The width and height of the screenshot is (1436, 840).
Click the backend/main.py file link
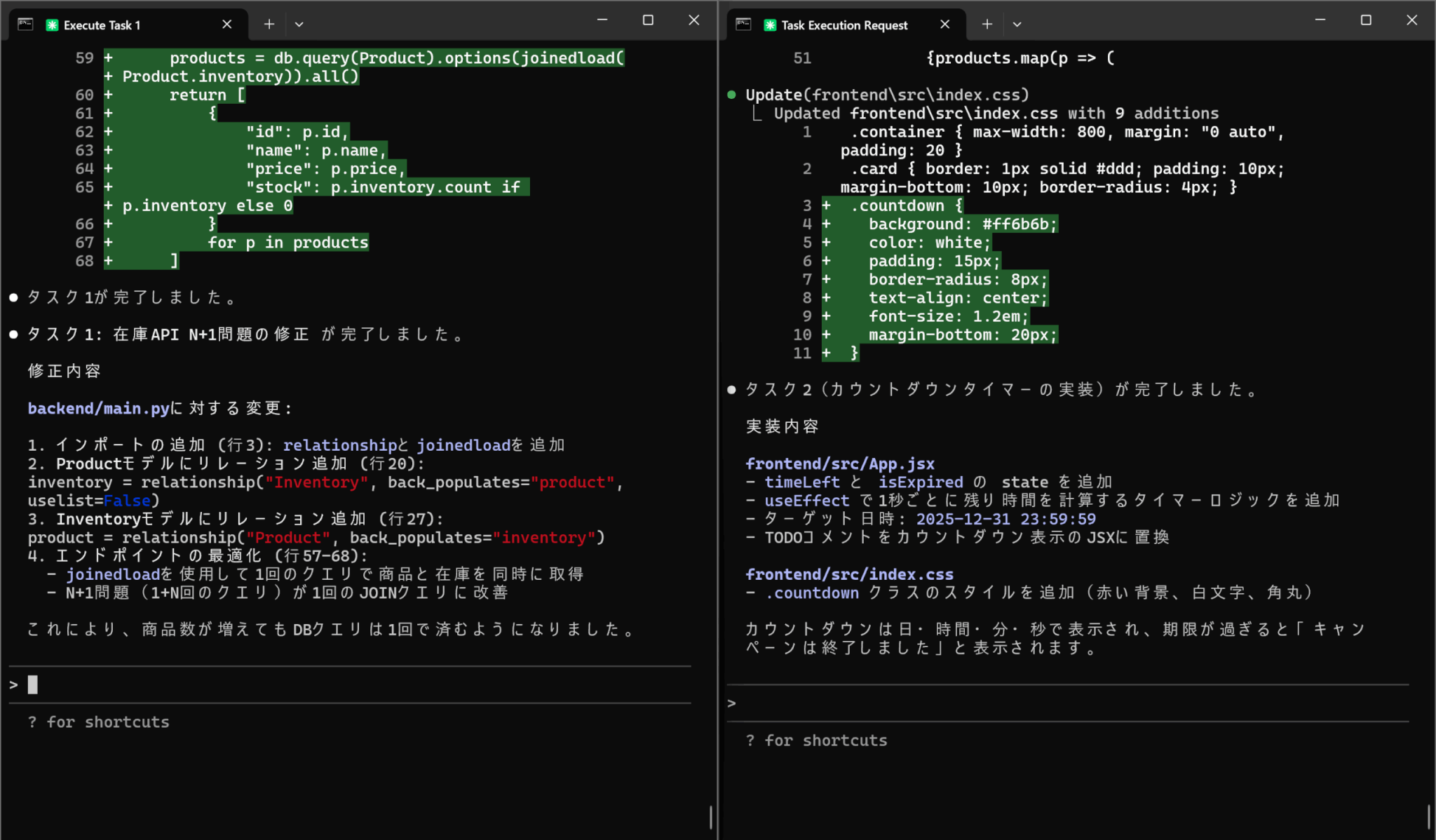coord(98,408)
